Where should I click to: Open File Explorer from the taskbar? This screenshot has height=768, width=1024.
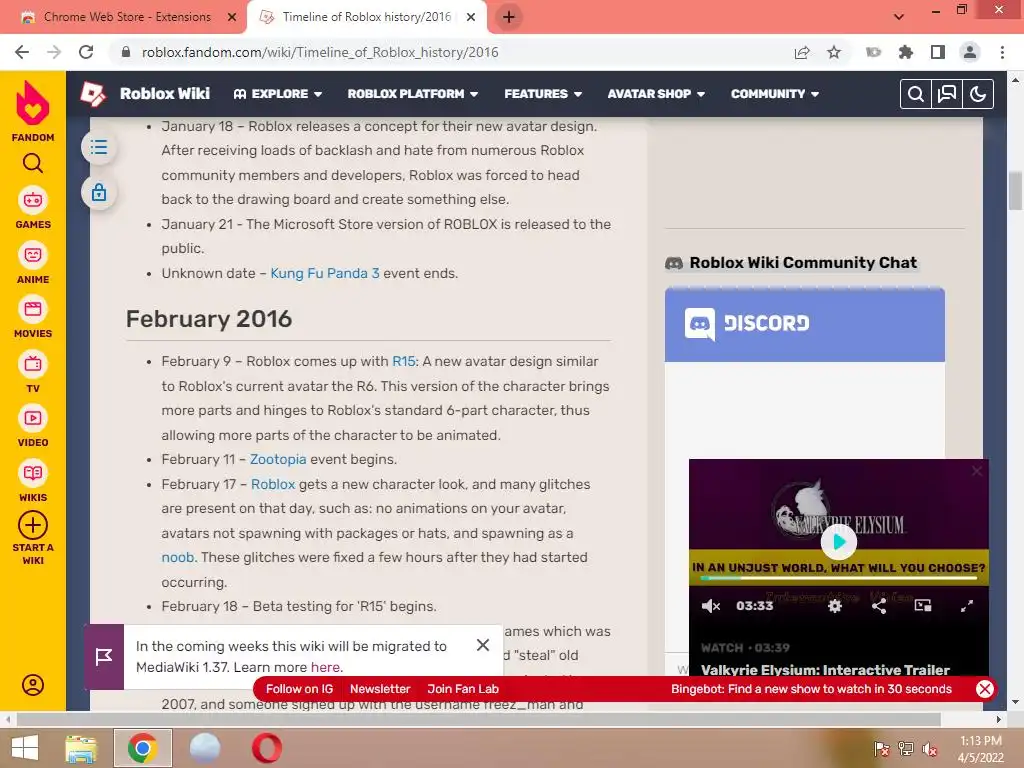81,748
